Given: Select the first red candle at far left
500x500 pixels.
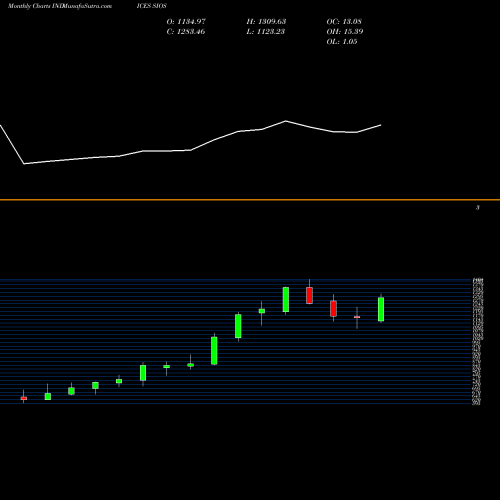Looking at the screenshot, I should [x=24, y=398].
